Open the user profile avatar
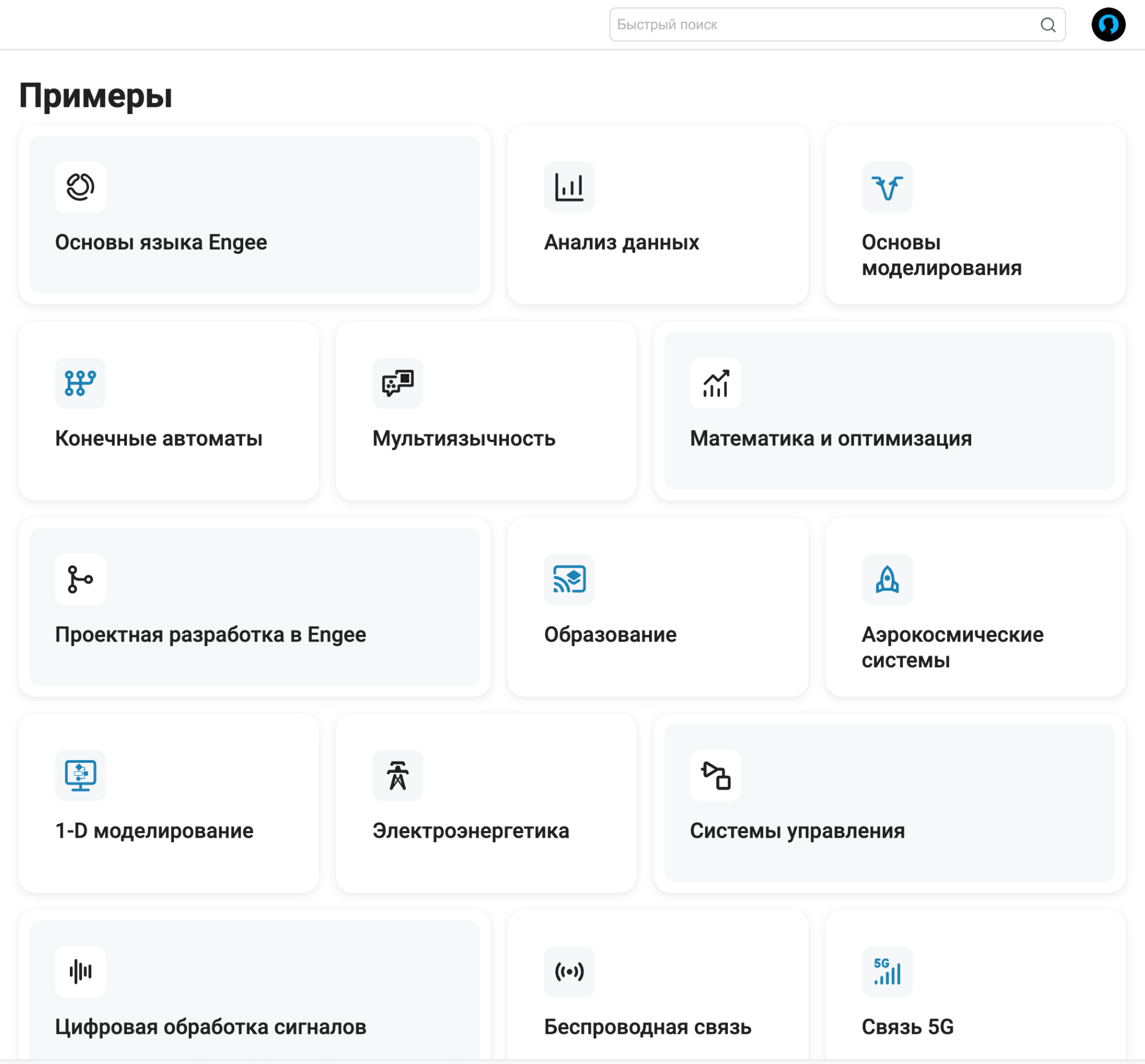 [x=1108, y=25]
